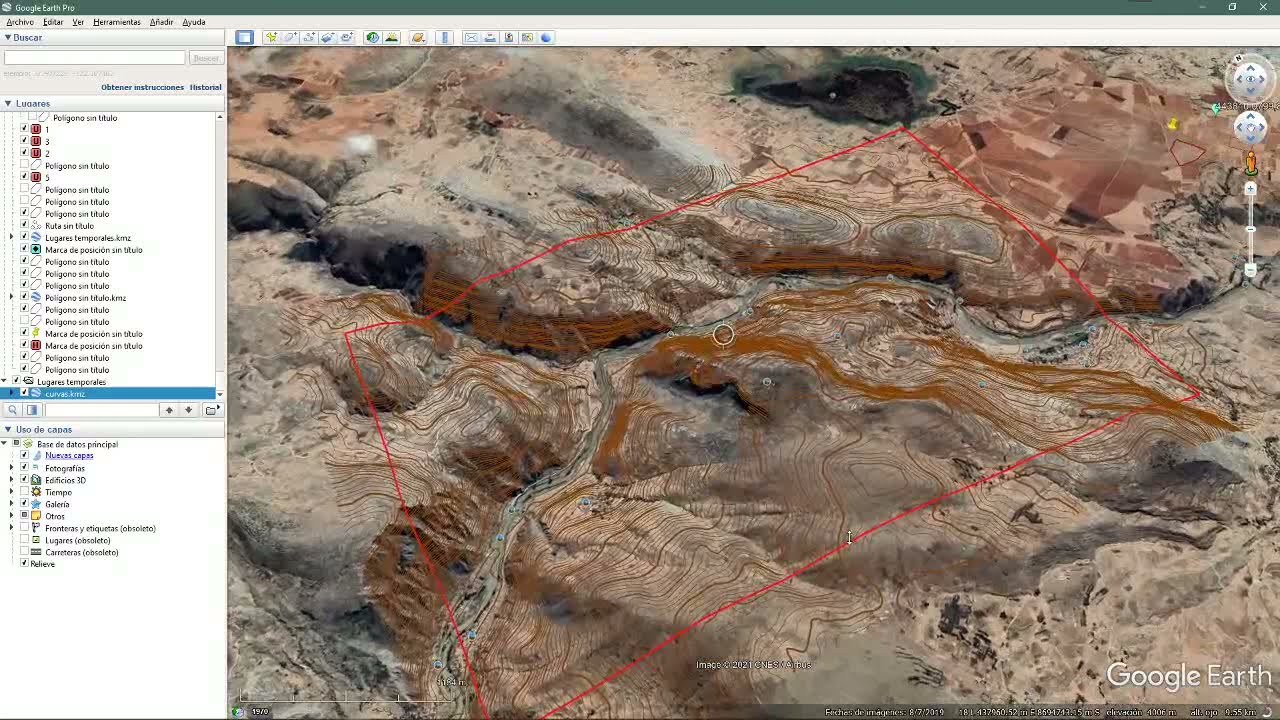Screen dimensions: 1280x720
Task: Open the Ayuda menu
Action: [x=194, y=22]
